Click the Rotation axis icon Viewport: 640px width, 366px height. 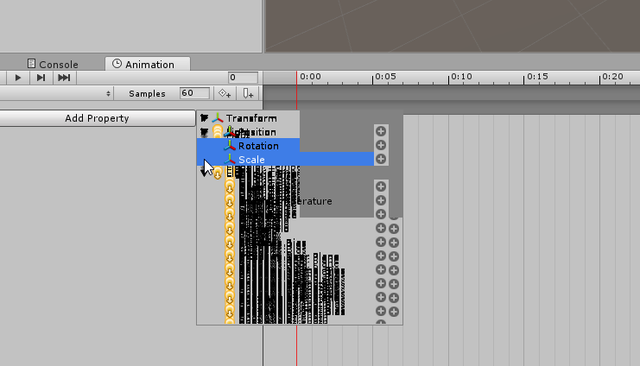click(230, 146)
